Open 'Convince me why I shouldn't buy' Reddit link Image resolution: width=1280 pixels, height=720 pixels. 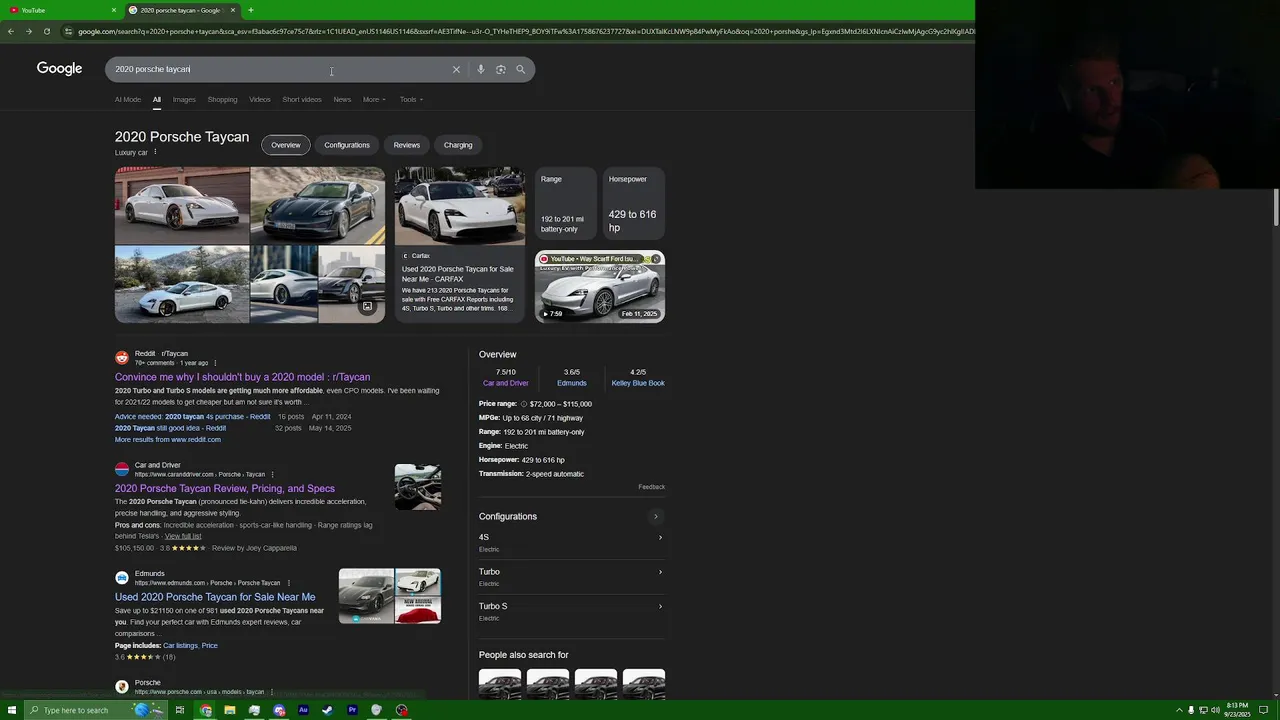[242, 377]
